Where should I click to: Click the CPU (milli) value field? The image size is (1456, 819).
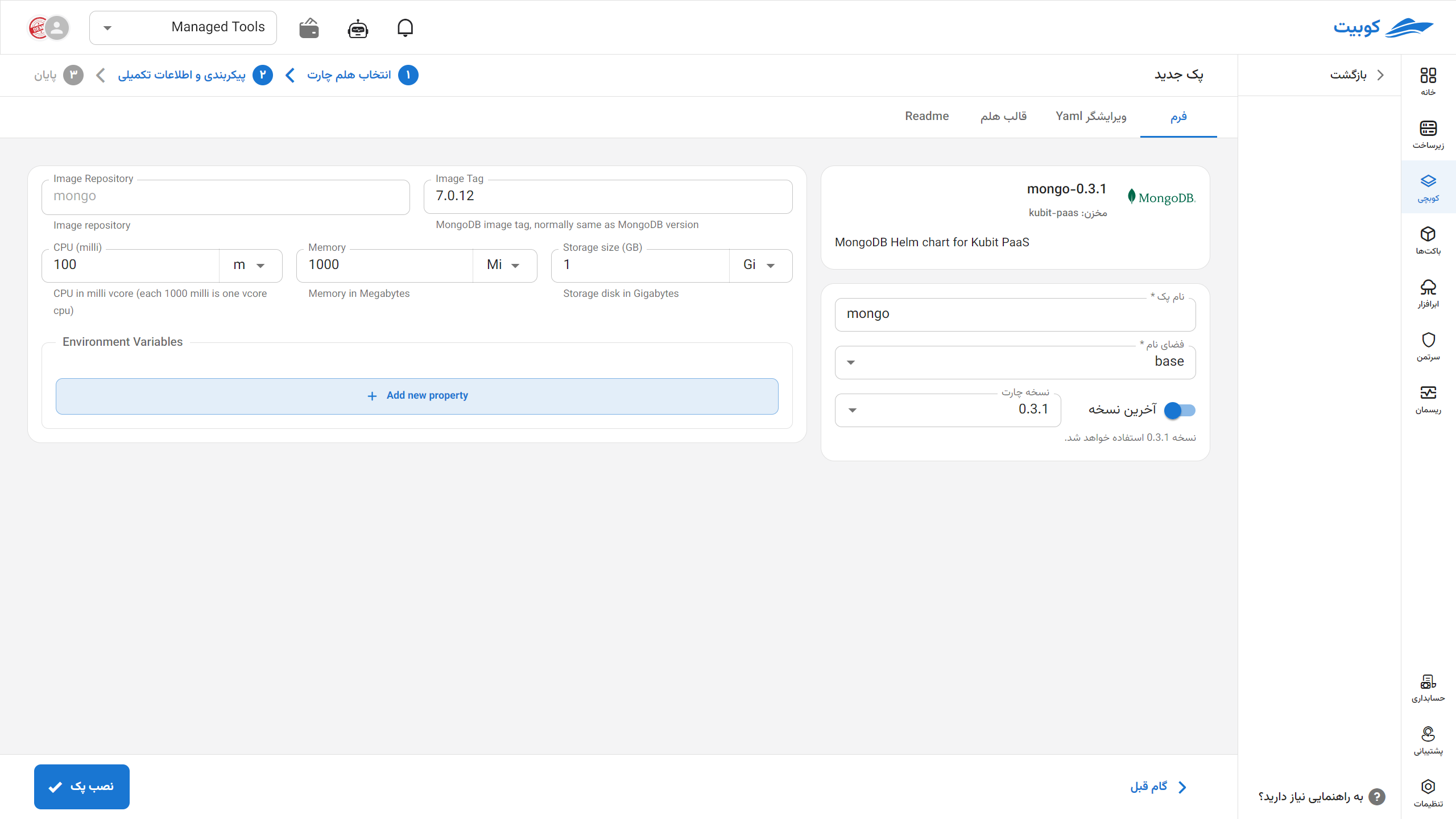[x=131, y=265]
